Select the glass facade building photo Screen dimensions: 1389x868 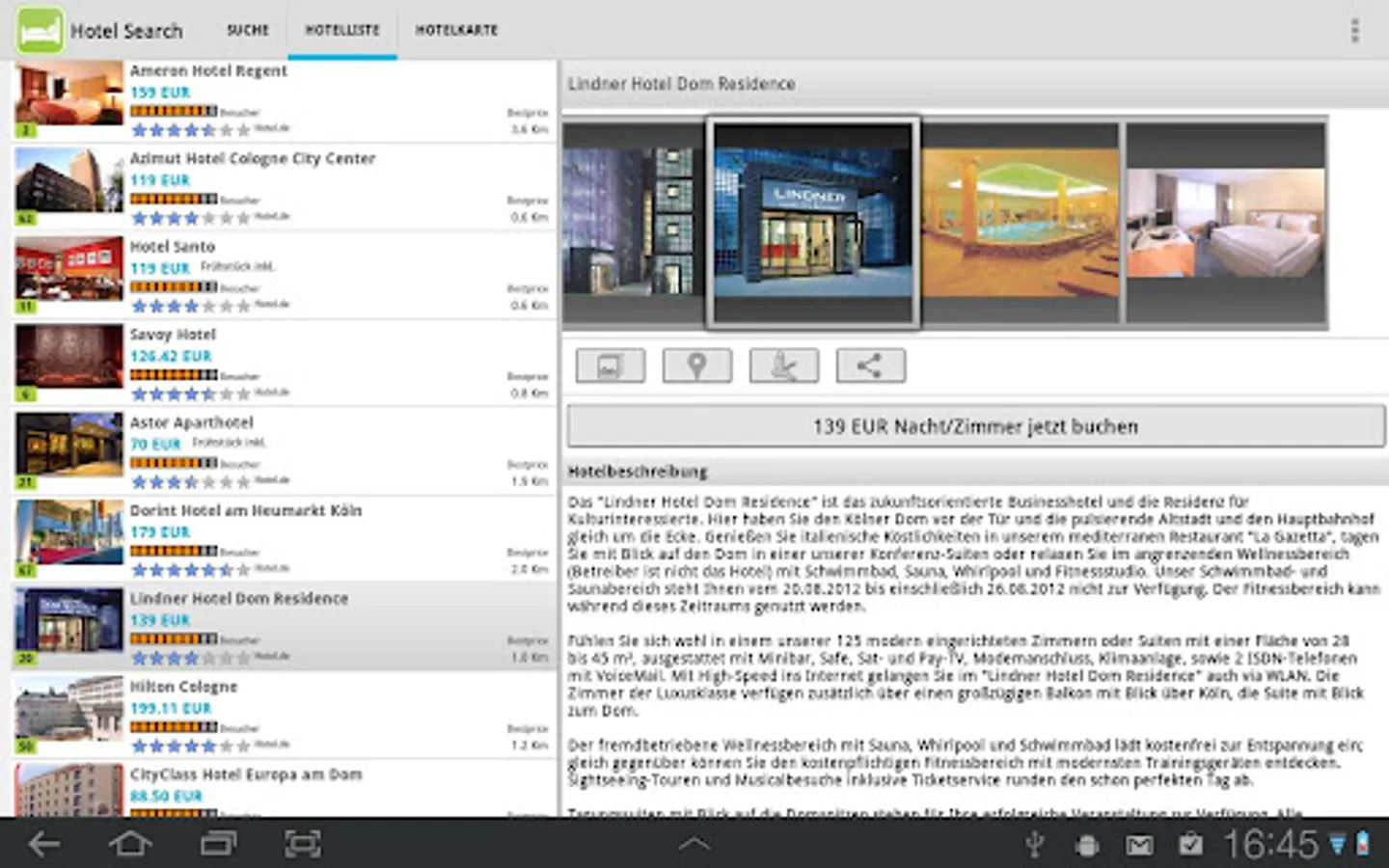tap(633, 223)
